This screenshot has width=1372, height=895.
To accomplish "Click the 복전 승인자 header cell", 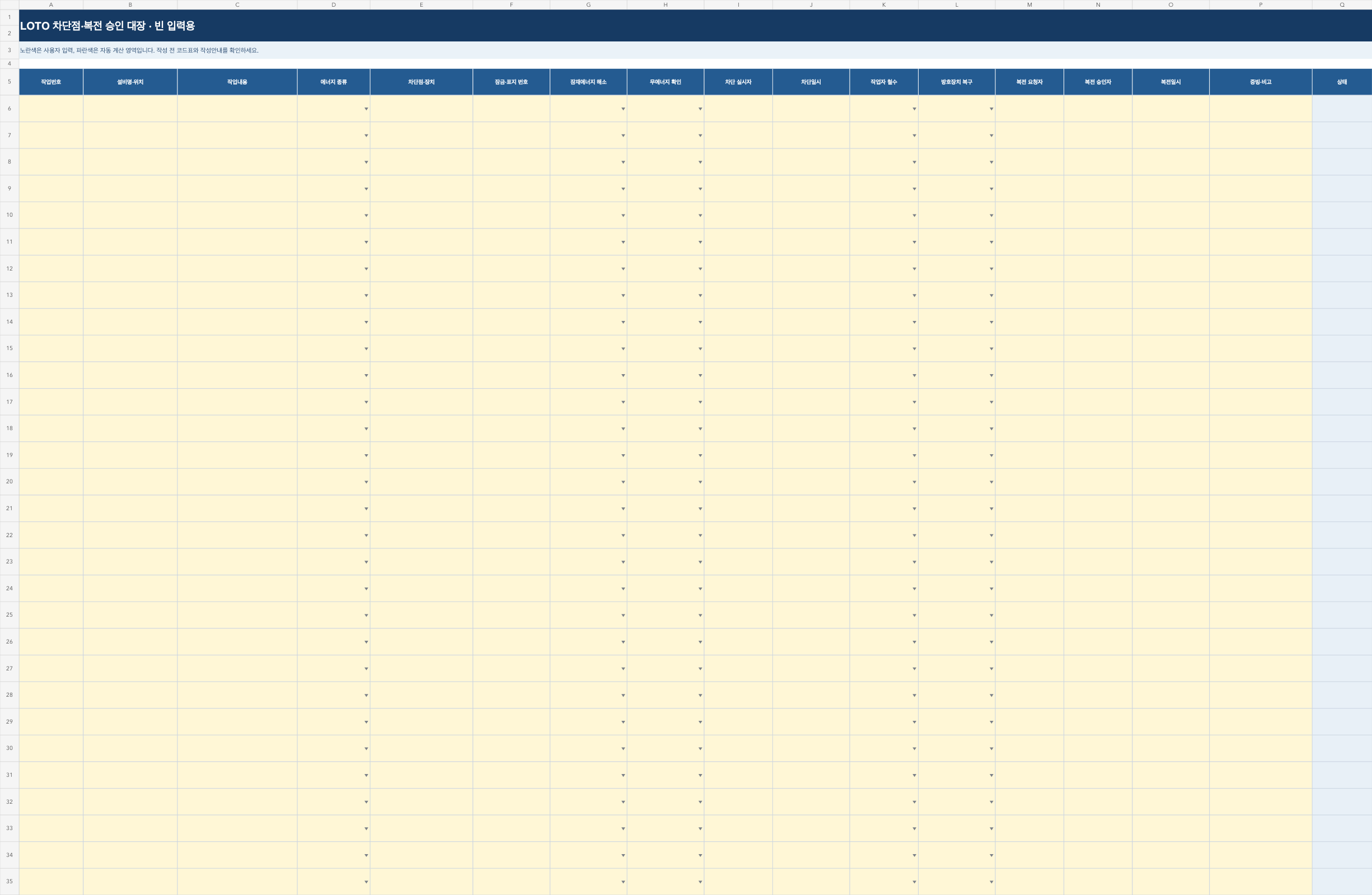I will [x=1098, y=82].
